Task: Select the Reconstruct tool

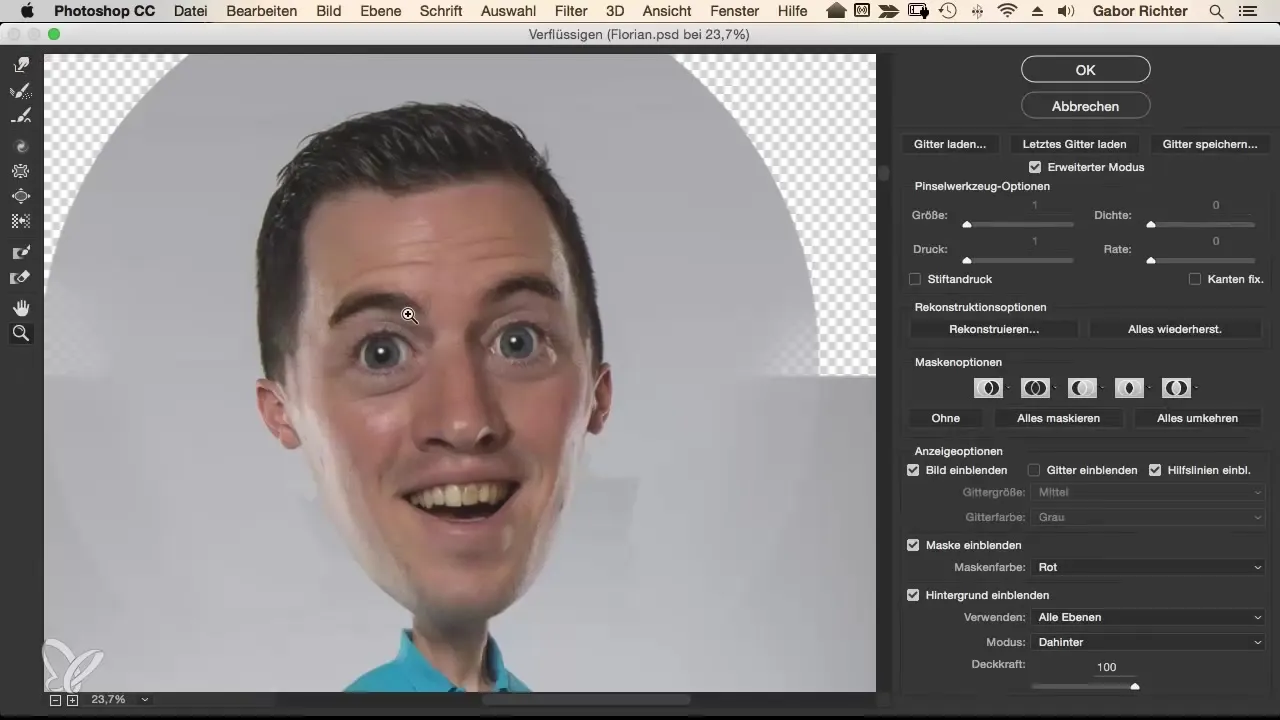Action: (21, 91)
